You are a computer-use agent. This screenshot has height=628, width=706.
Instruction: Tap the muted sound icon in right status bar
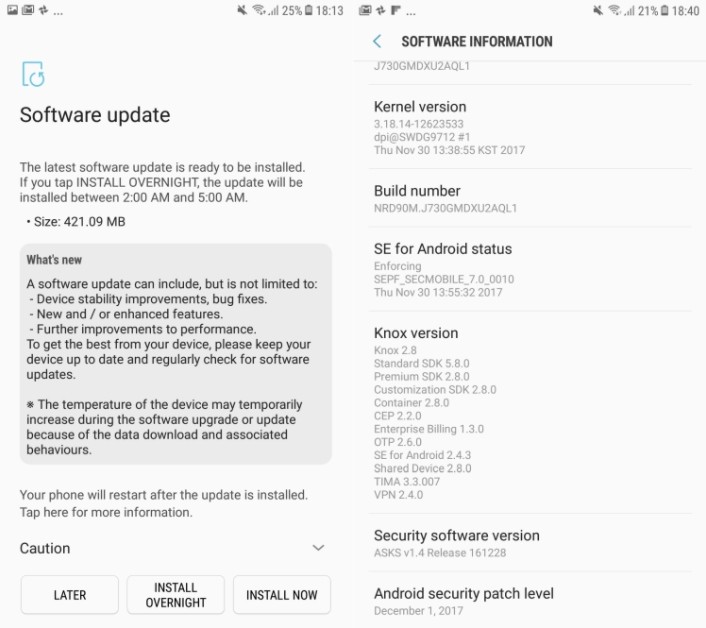[598, 10]
